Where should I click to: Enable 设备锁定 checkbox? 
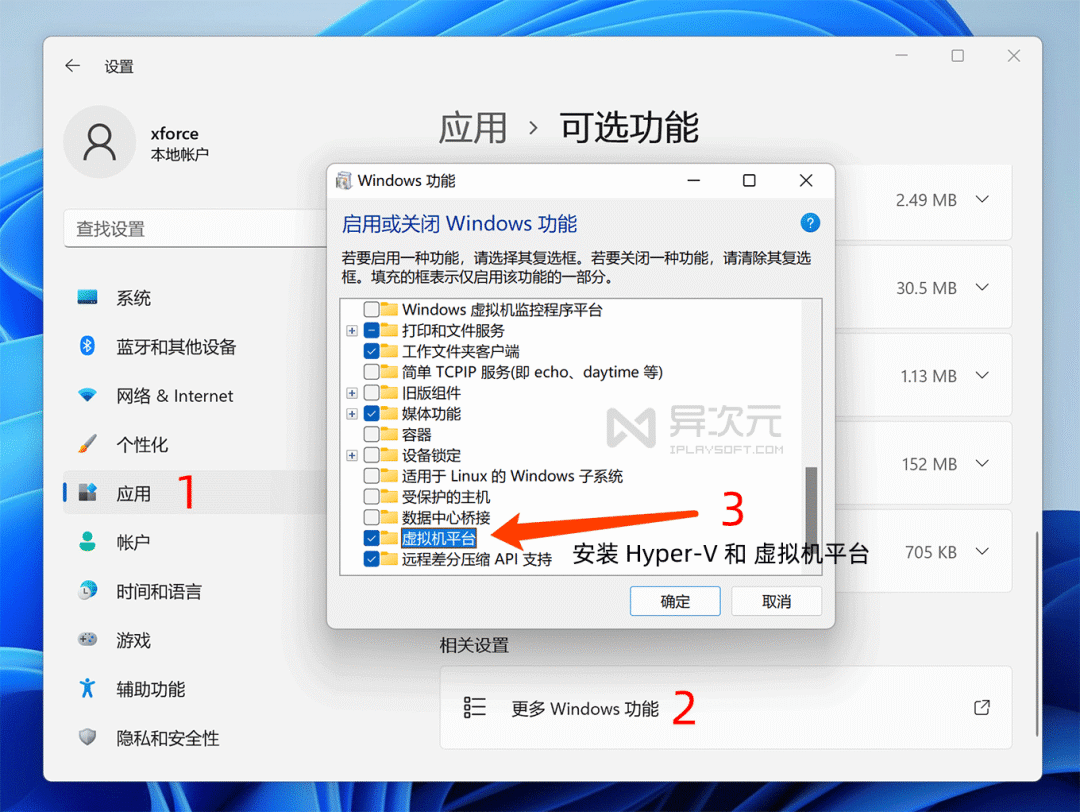click(x=371, y=455)
